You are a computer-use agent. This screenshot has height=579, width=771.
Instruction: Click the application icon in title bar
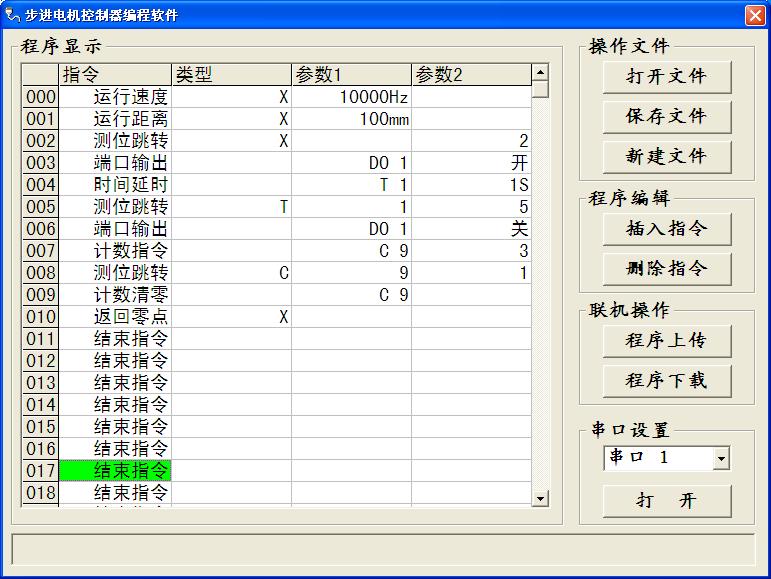pyautogui.click(x=12, y=15)
